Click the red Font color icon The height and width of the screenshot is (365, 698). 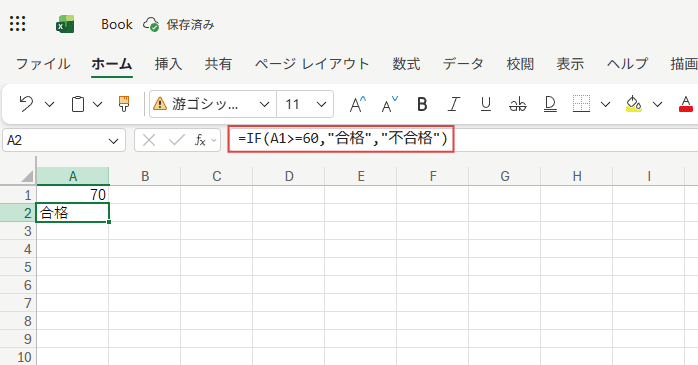pyautogui.click(x=686, y=104)
